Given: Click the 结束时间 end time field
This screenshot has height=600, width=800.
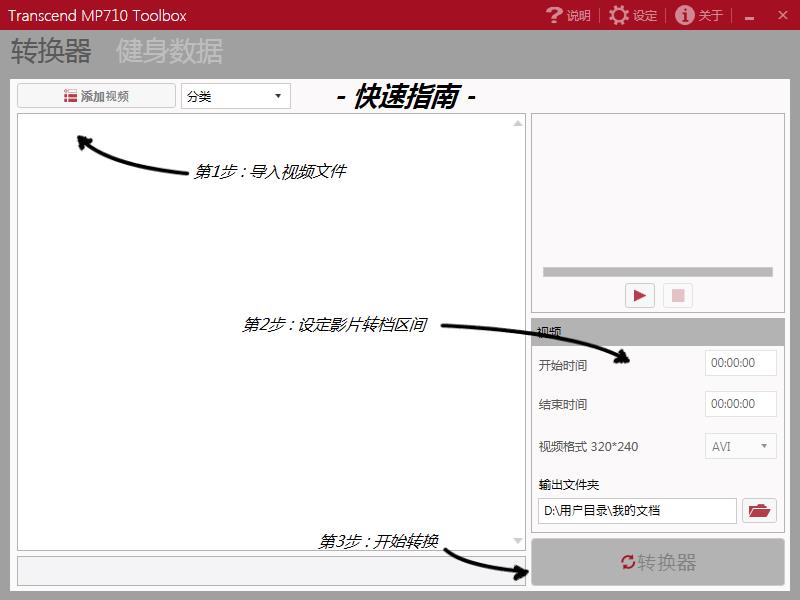Looking at the screenshot, I should (x=741, y=404).
